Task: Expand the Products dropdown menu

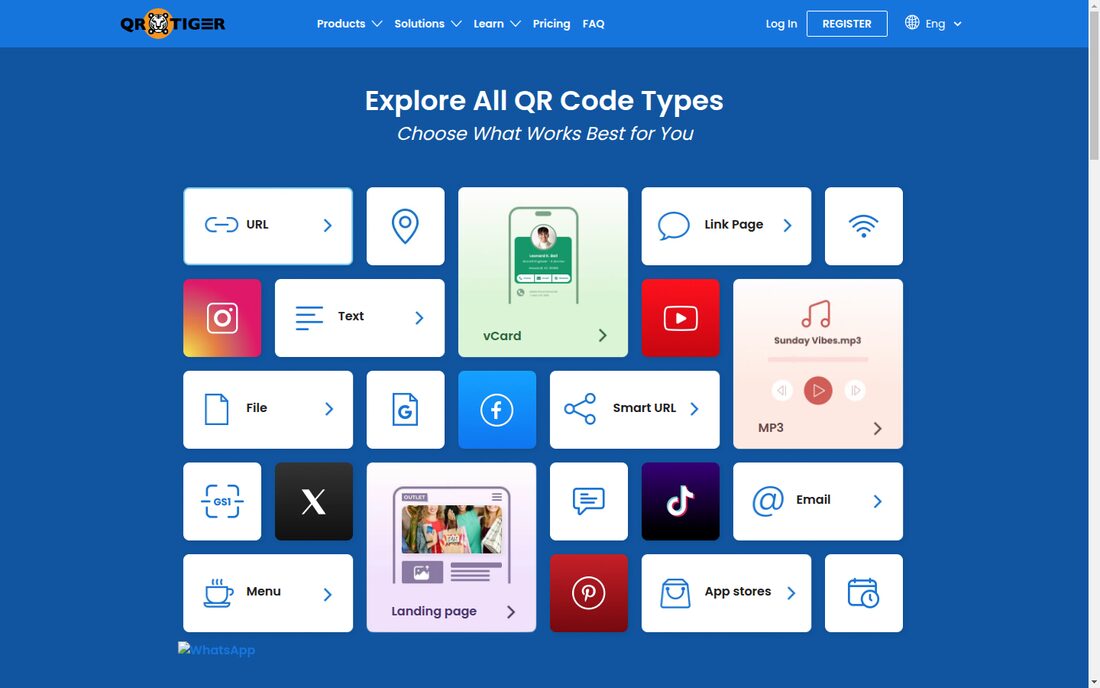Action: coord(349,23)
